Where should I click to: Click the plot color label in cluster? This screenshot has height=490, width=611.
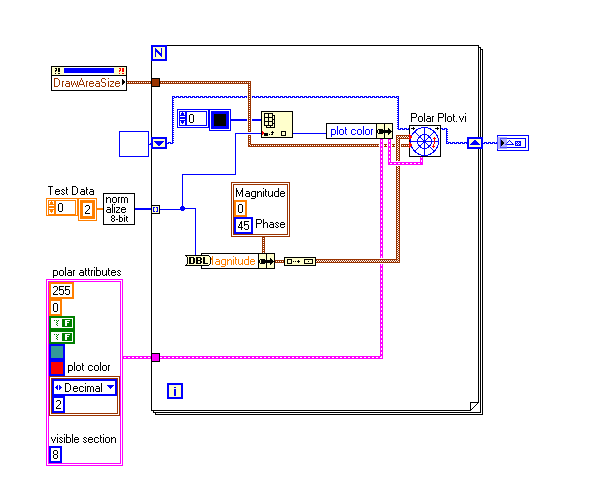pyautogui.click(x=89, y=367)
